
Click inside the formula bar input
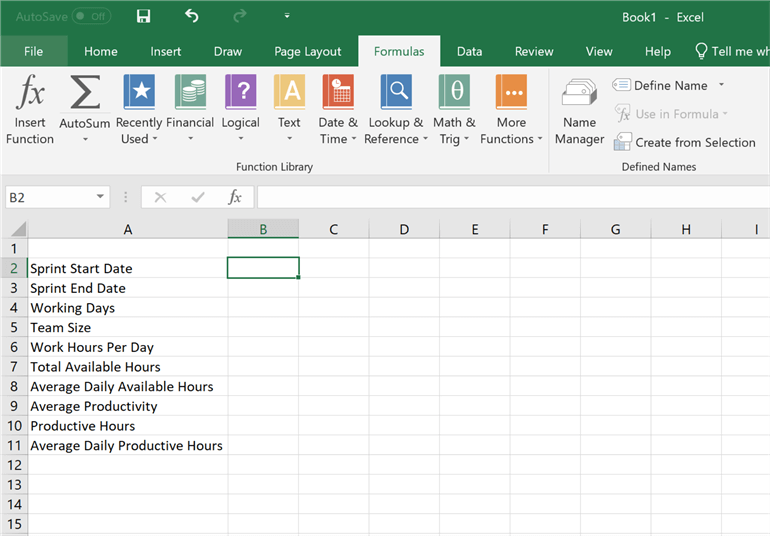pos(510,198)
